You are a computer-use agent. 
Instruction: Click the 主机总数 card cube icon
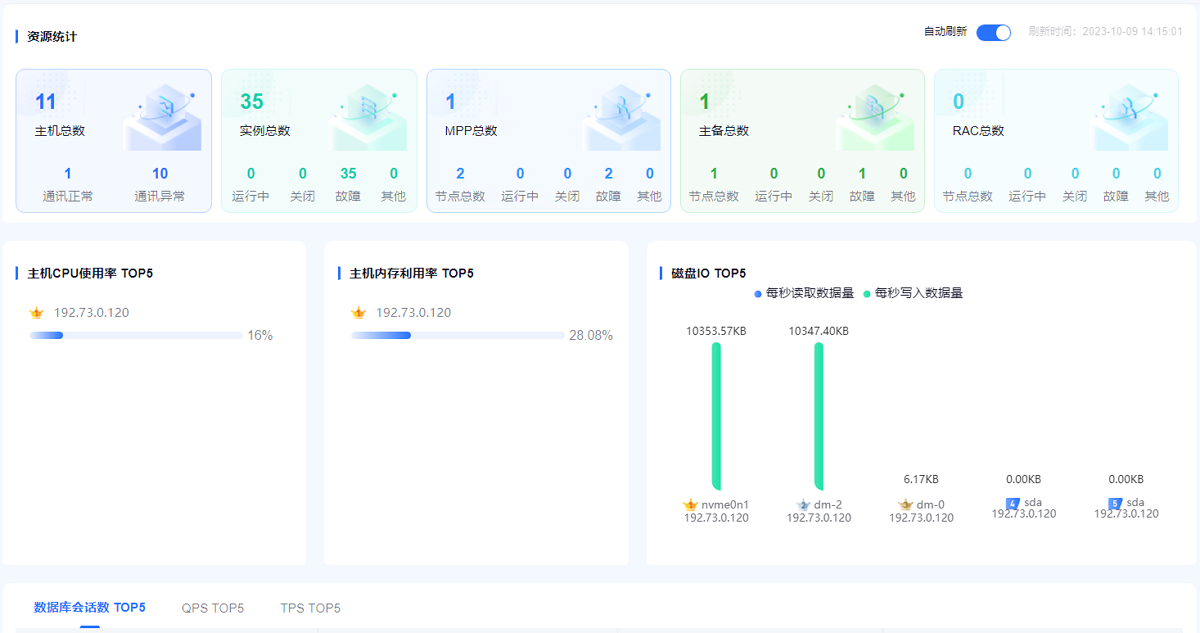(162, 116)
